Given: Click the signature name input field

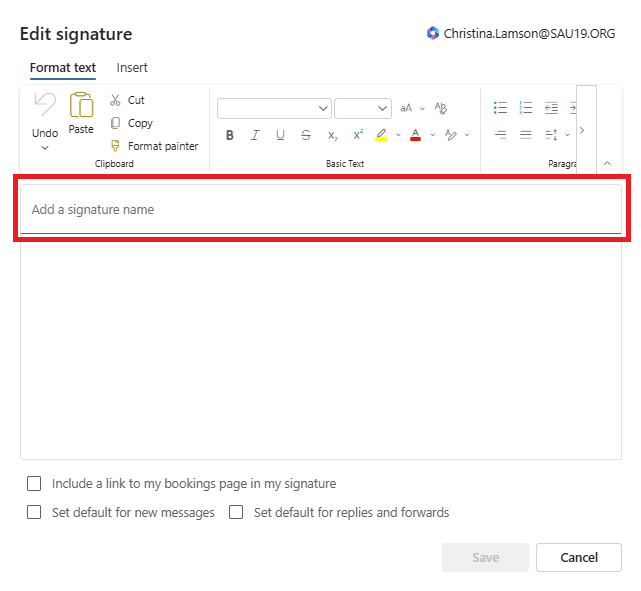Looking at the screenshot, I should click(x=320, y=210).
